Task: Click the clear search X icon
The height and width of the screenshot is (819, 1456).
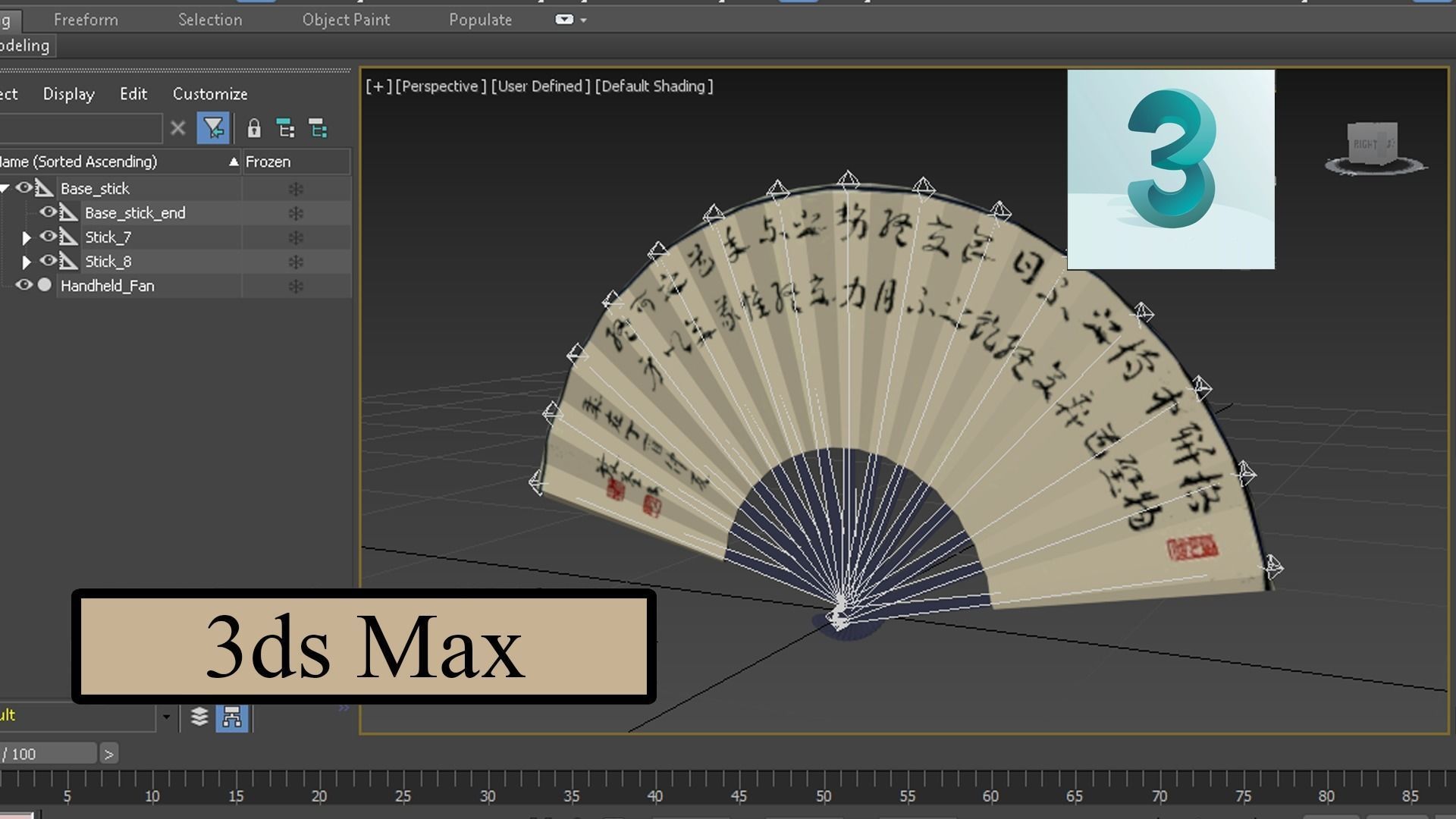Action: (177, 128)
